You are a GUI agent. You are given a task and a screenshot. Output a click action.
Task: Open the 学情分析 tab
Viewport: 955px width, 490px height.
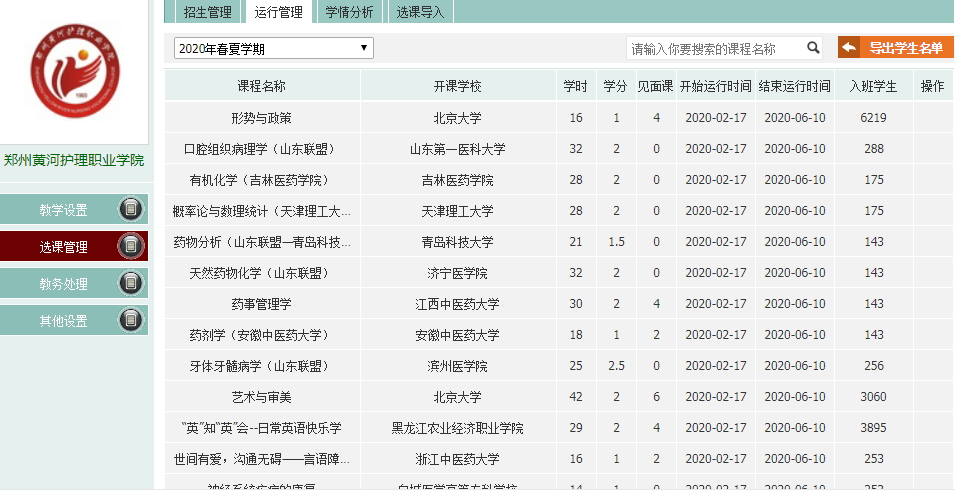click(349, 12)
